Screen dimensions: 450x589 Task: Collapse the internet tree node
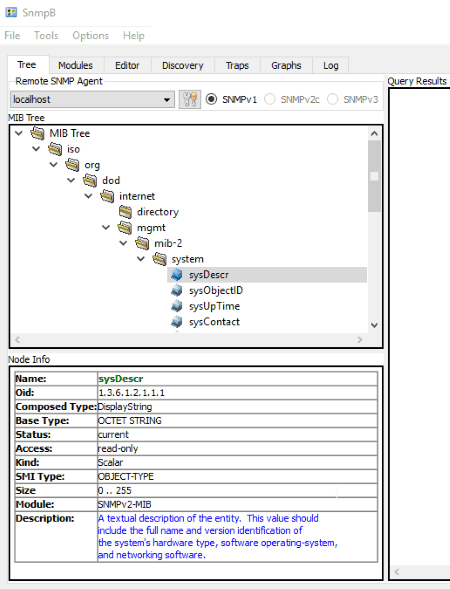click(89, 196)
